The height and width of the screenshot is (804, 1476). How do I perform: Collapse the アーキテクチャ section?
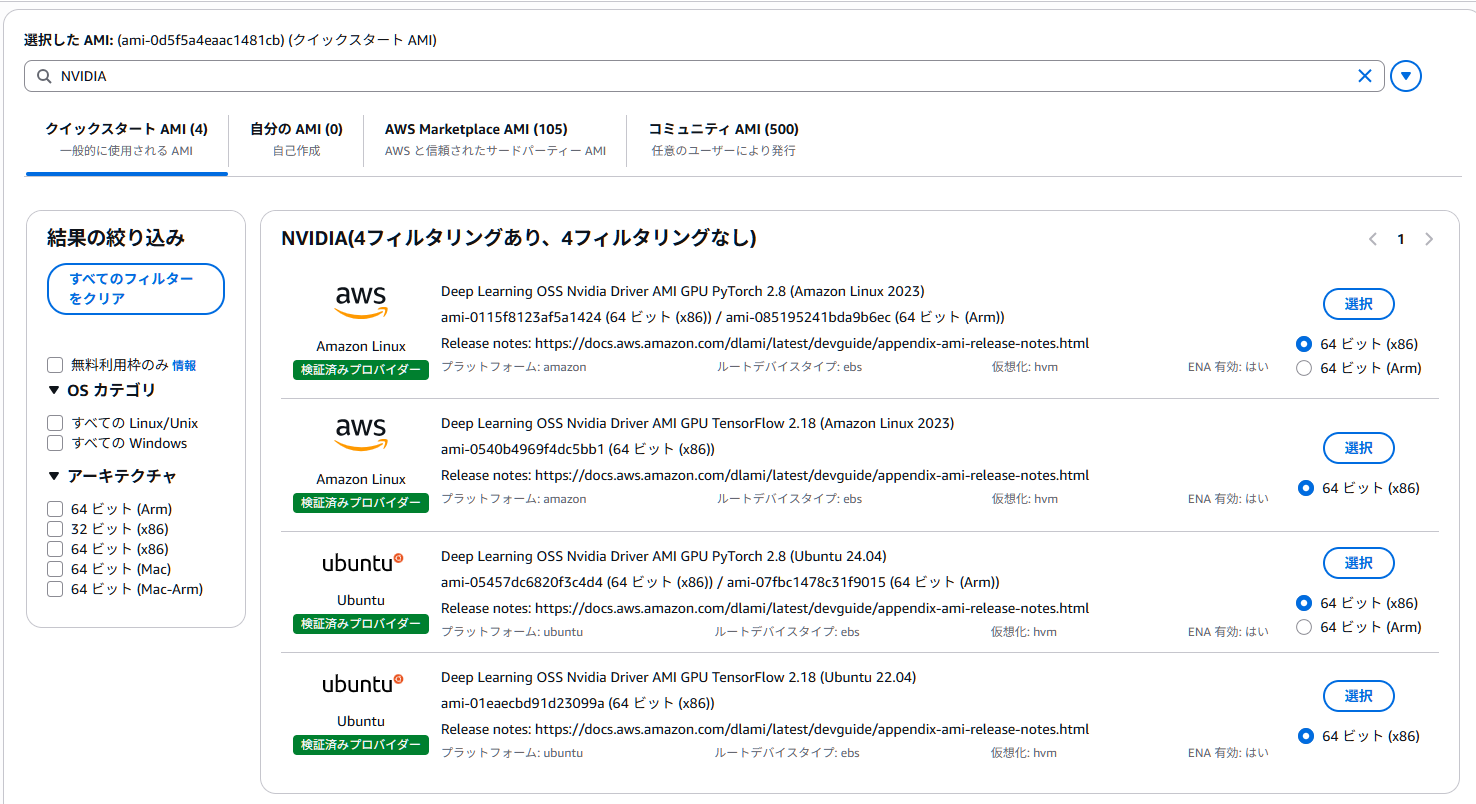click(x=53, y=476)
